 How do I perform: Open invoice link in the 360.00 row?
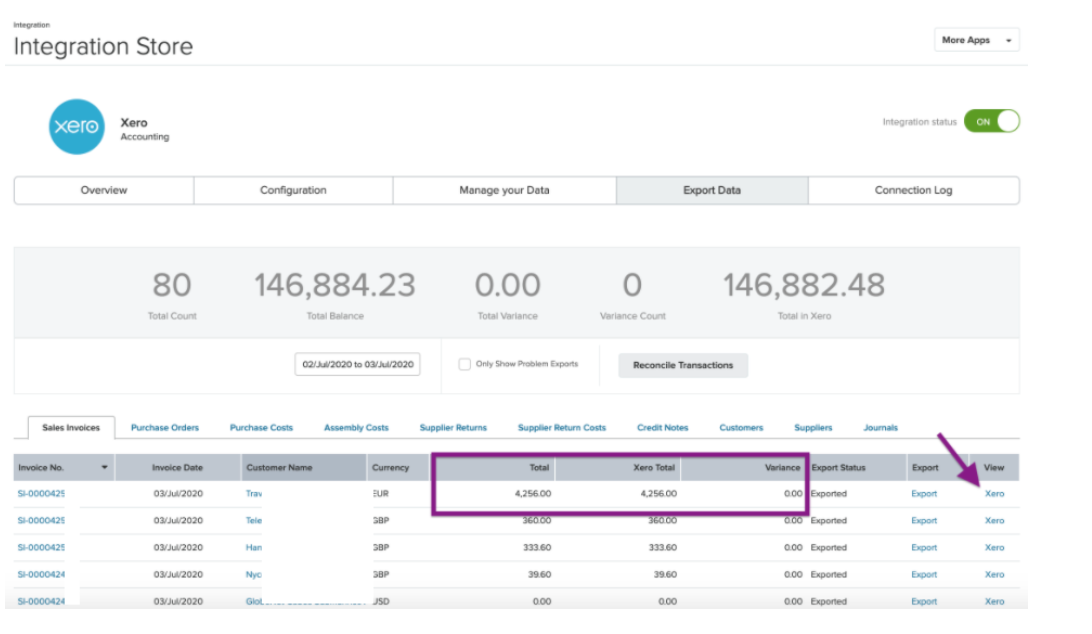coord(41,521)
